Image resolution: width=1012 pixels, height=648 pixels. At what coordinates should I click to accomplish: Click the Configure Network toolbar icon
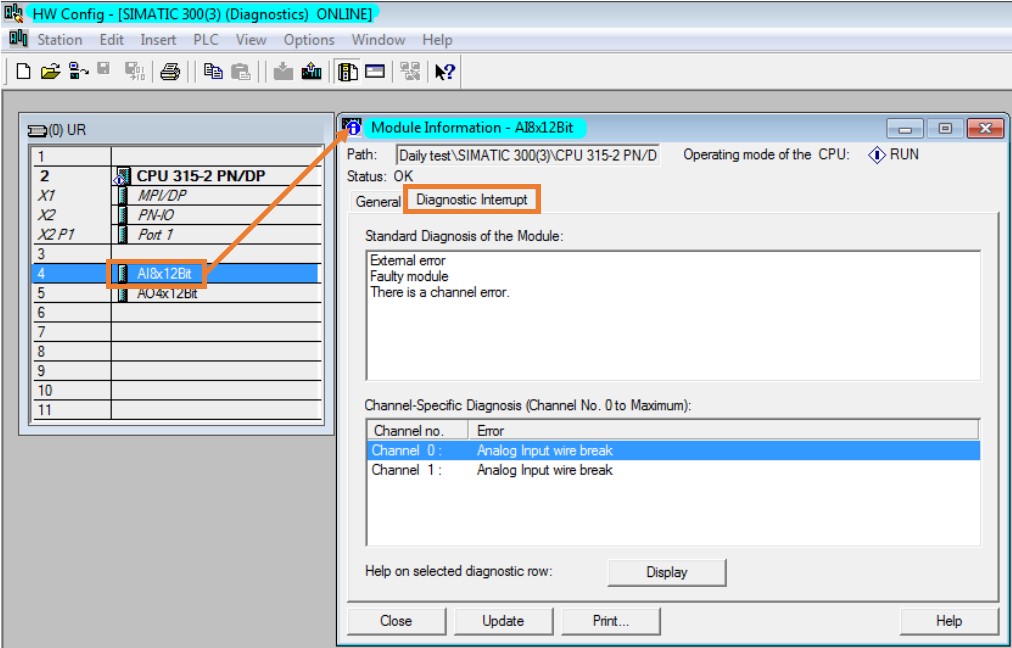(x=410, y=71)
